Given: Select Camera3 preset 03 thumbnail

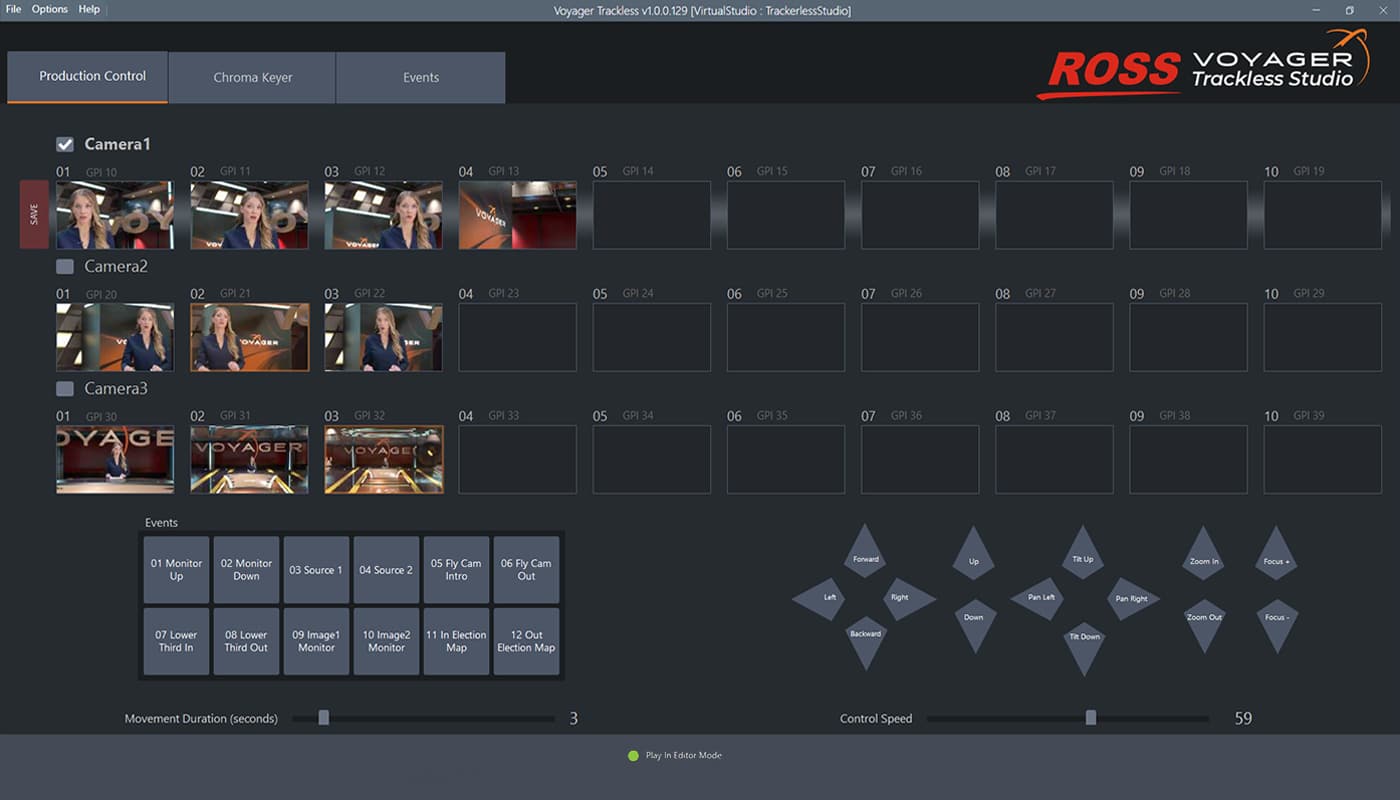Looking at the screenshot, I should point(383,459).
